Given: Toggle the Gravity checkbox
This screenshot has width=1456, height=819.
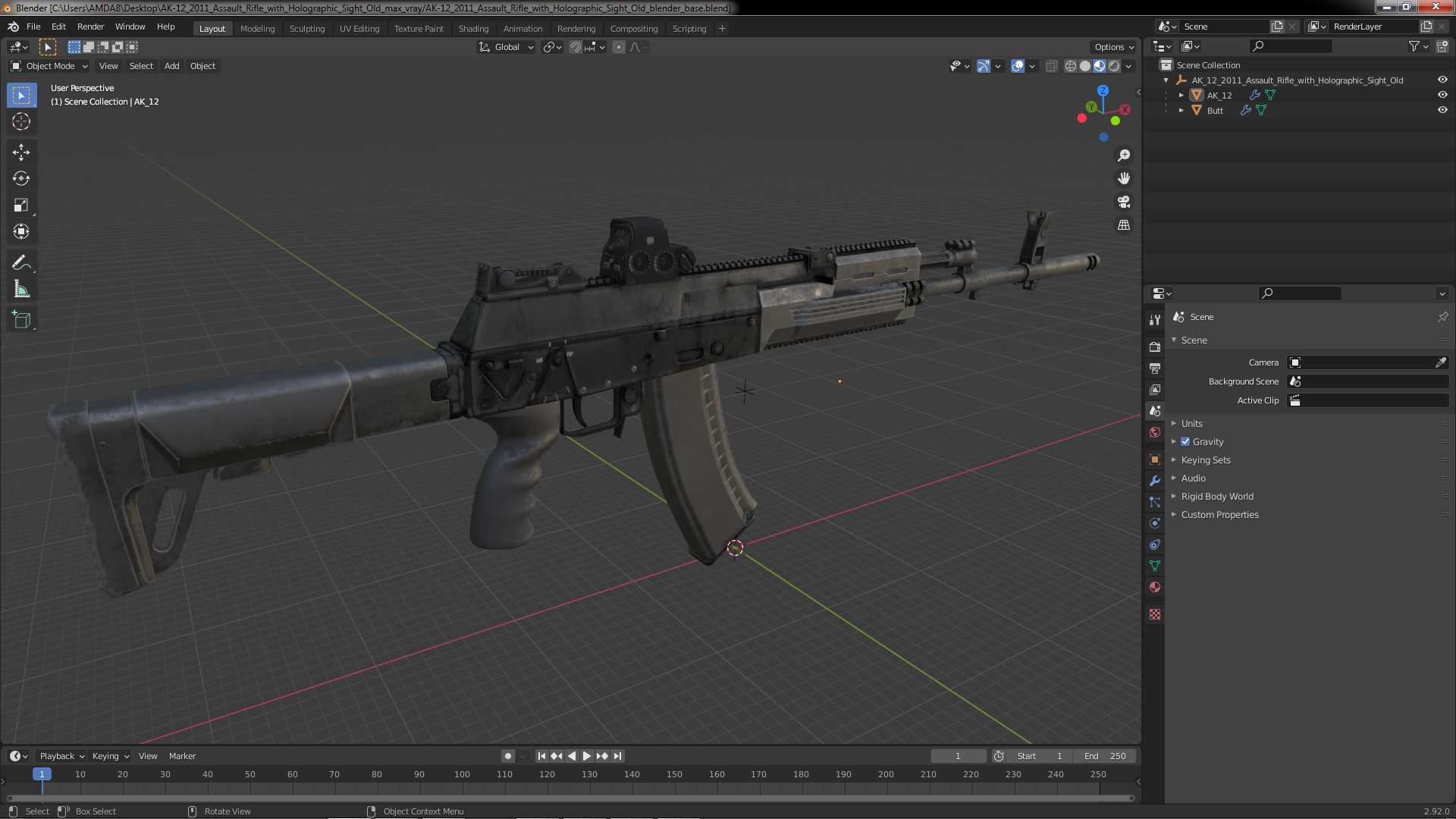Looking at the screenshot, I should [x=1185, y=441].
